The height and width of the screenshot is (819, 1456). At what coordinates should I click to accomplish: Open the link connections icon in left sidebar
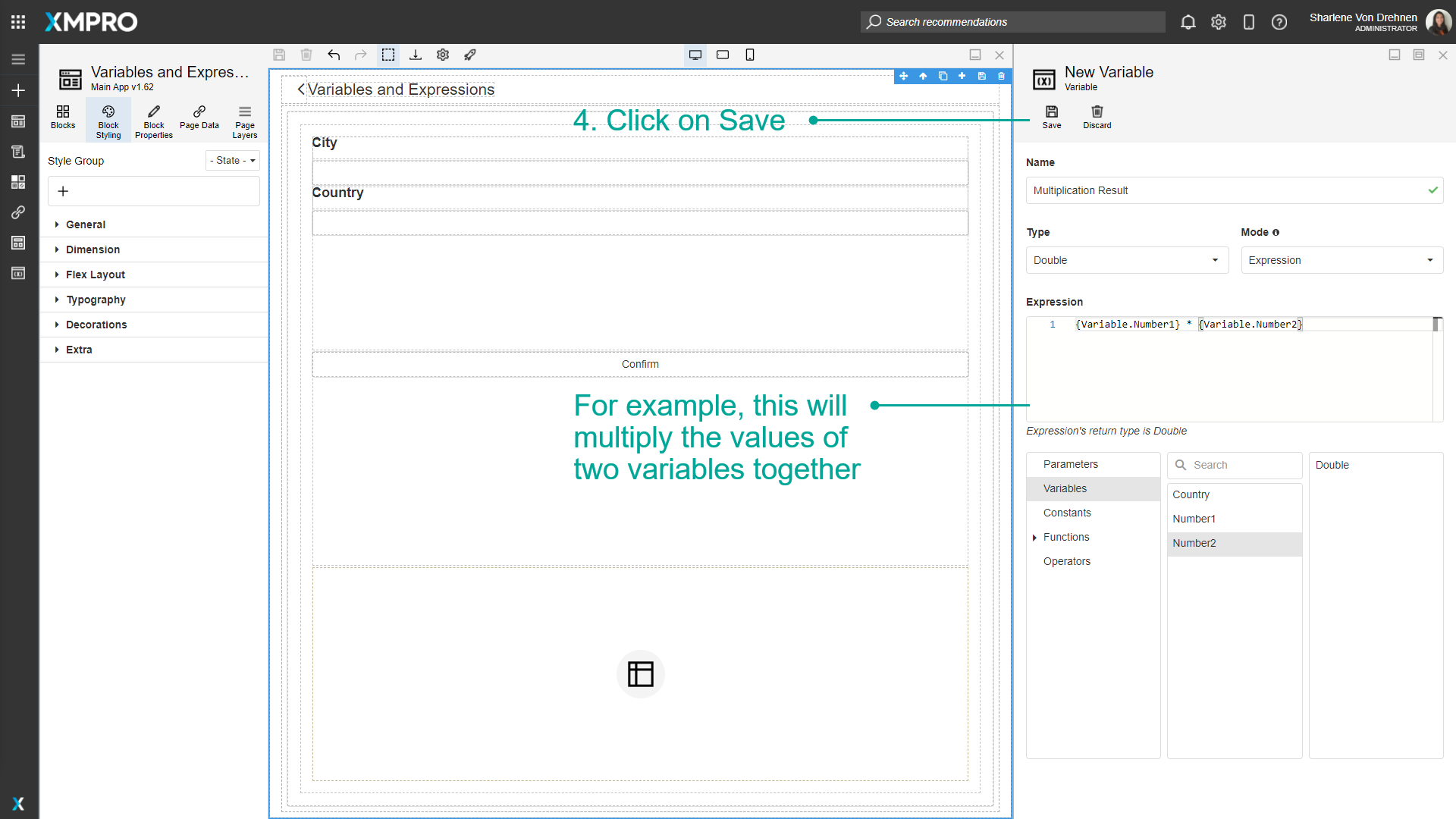click(x=18, y=212)
